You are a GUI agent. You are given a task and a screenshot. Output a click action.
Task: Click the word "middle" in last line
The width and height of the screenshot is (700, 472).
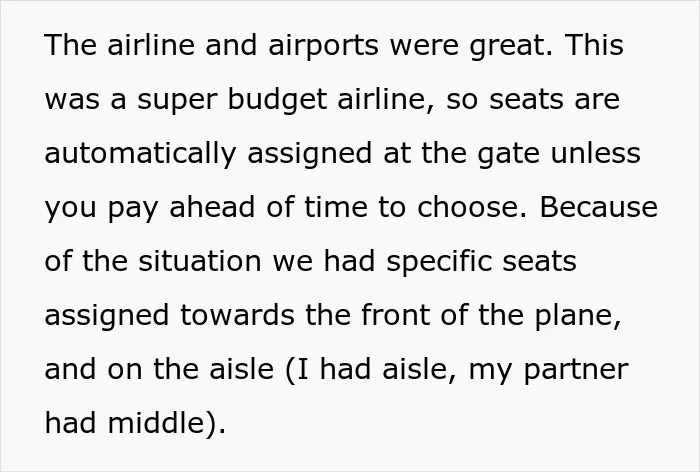coord(156,422)
